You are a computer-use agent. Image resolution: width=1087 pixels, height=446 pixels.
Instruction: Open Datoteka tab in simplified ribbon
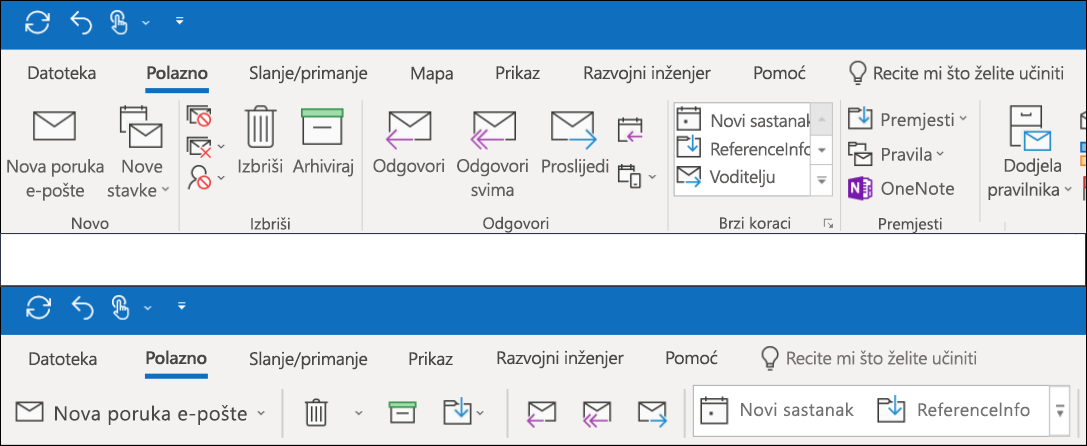(x=62, y=359)
